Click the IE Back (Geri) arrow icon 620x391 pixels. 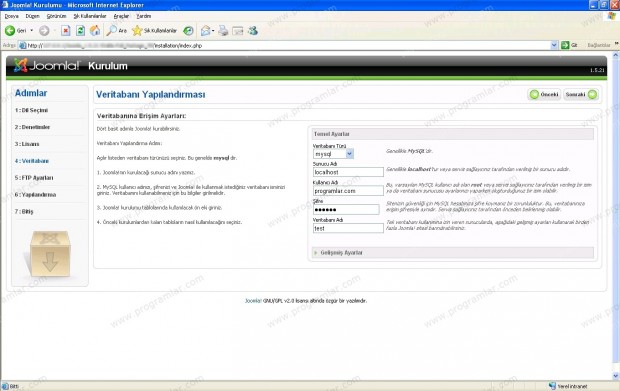tap(10, 31)
